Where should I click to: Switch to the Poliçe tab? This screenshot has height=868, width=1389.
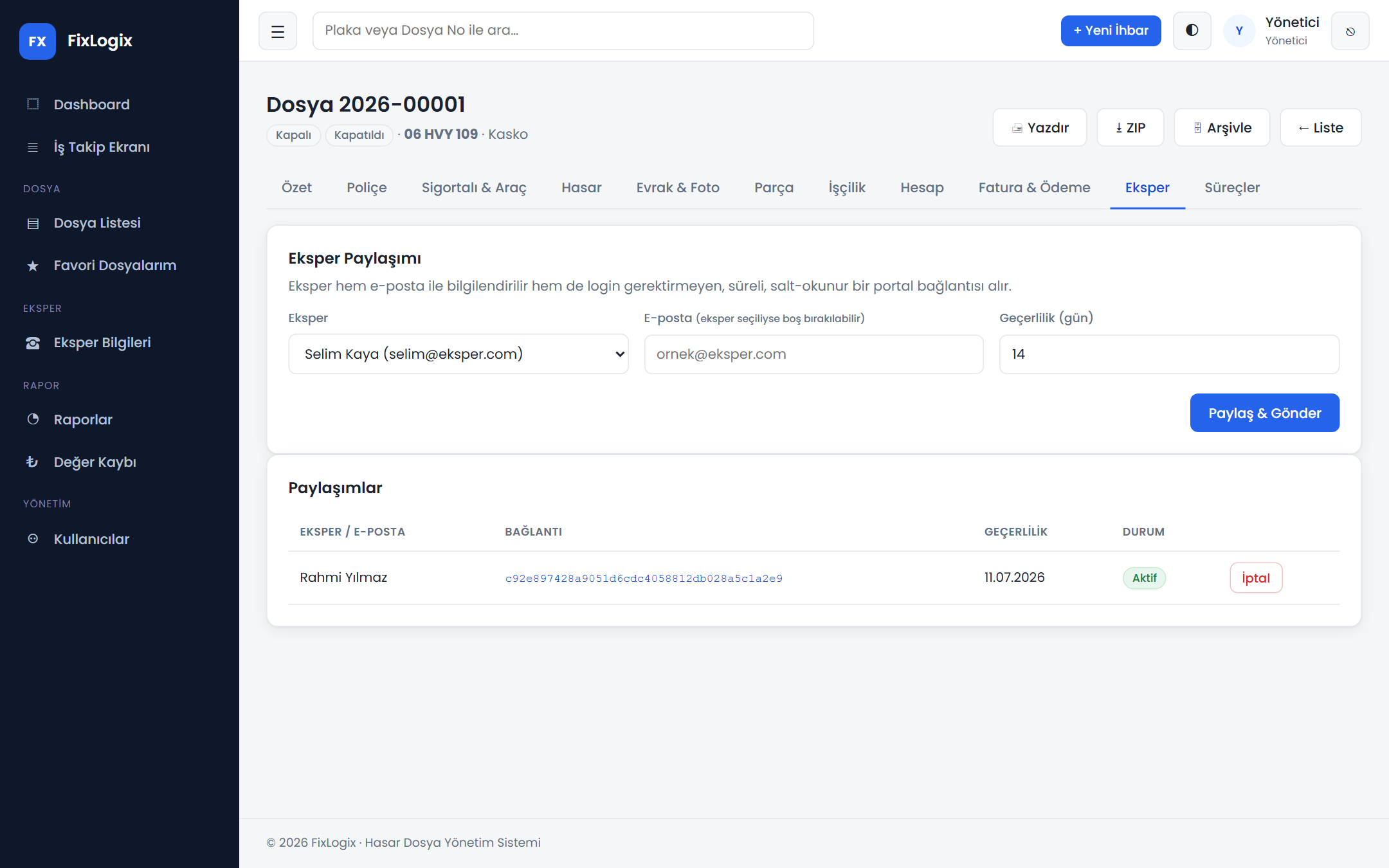(x=367, y=188)
